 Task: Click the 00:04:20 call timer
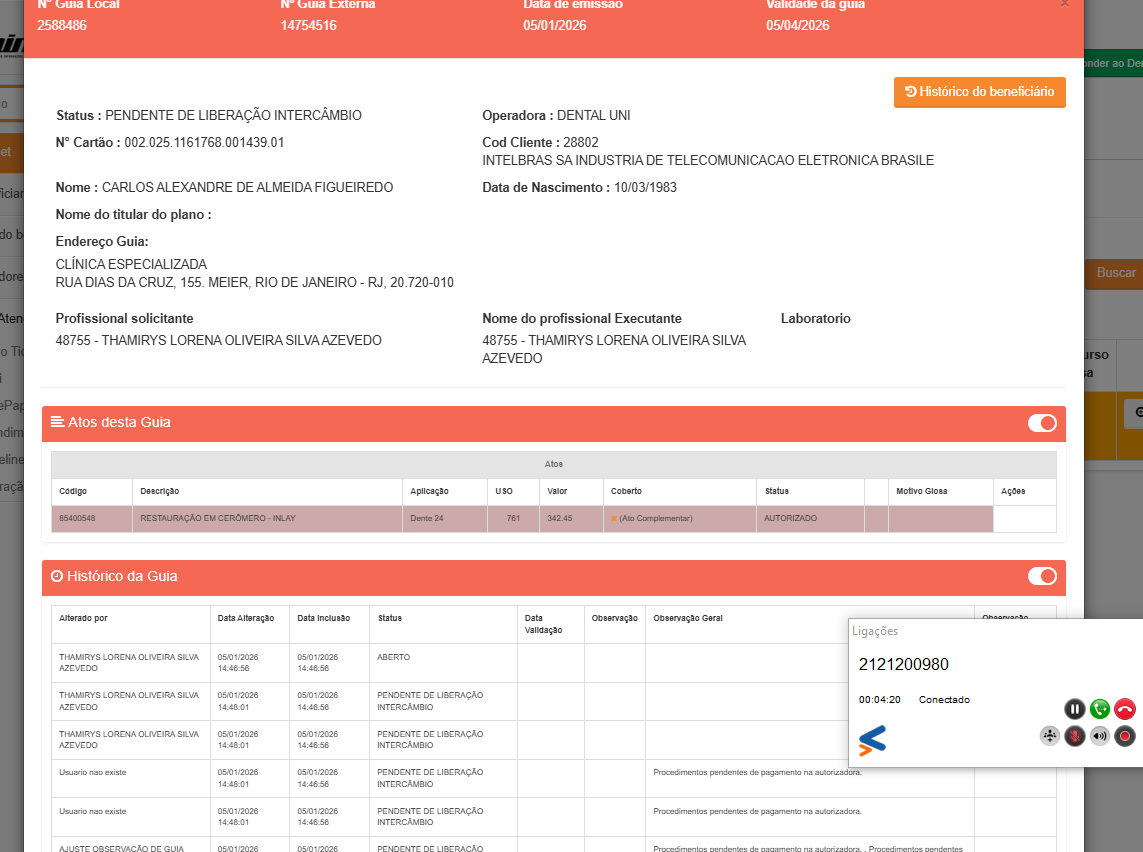pos(879,700)
